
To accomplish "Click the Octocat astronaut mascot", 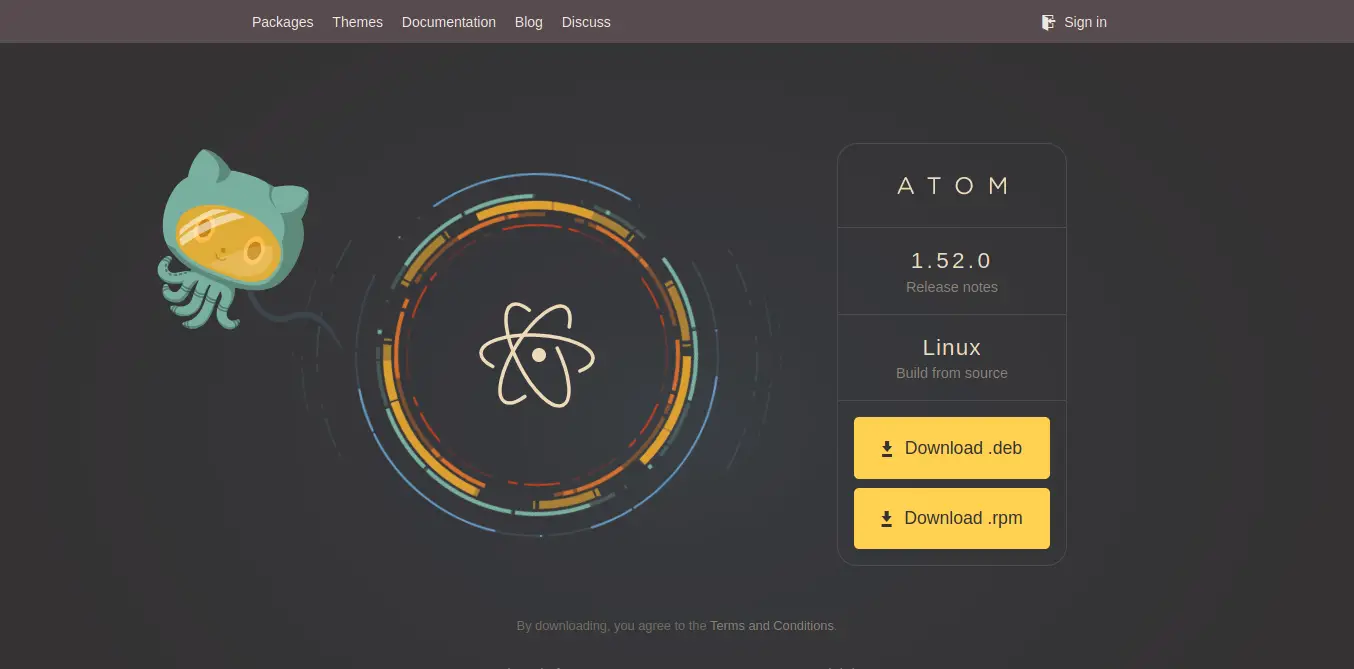I will tap(233, 240).
